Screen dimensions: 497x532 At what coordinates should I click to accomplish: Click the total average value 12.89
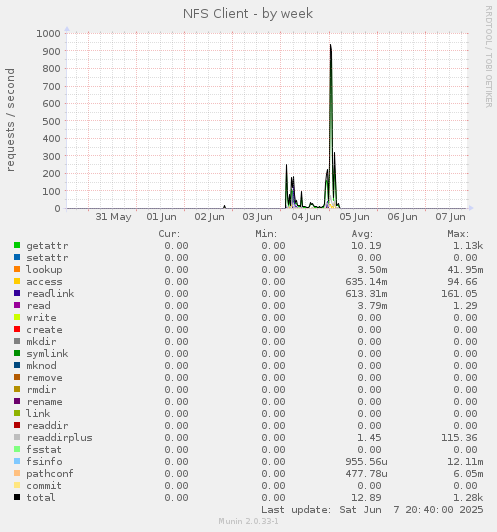(x=366, y=498)
